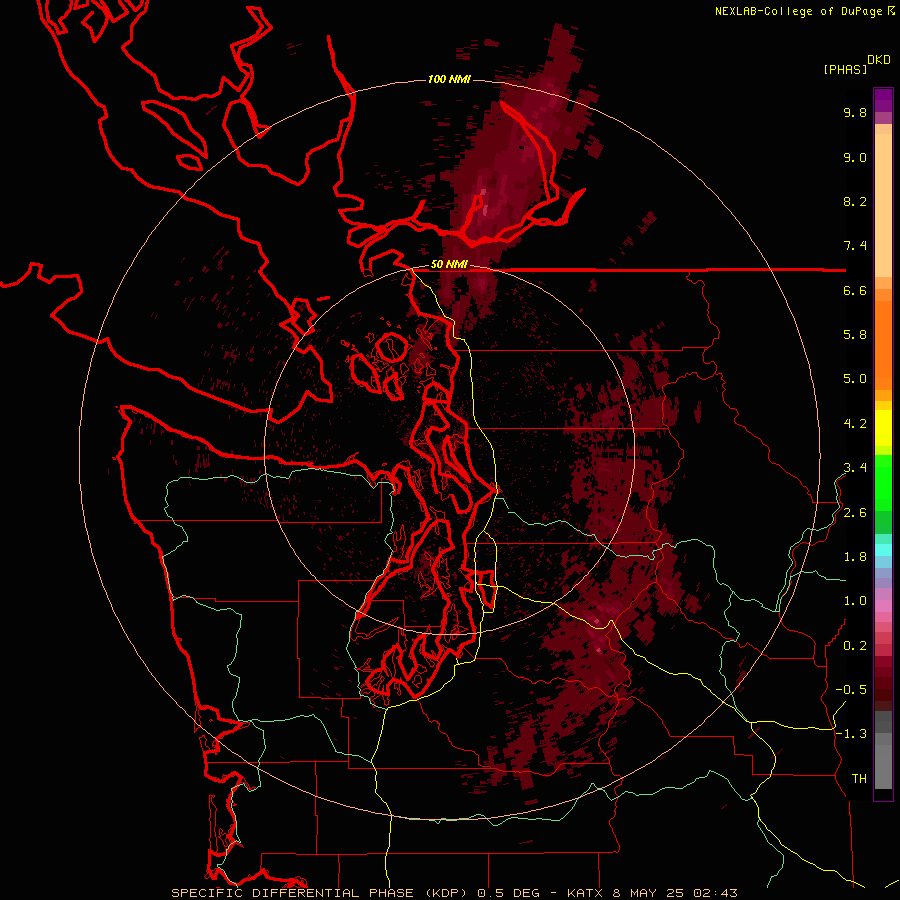The width and height of the screenshot is (900, 900).
Task: Click the 02:43 timestamp
Action: [715, 893]
